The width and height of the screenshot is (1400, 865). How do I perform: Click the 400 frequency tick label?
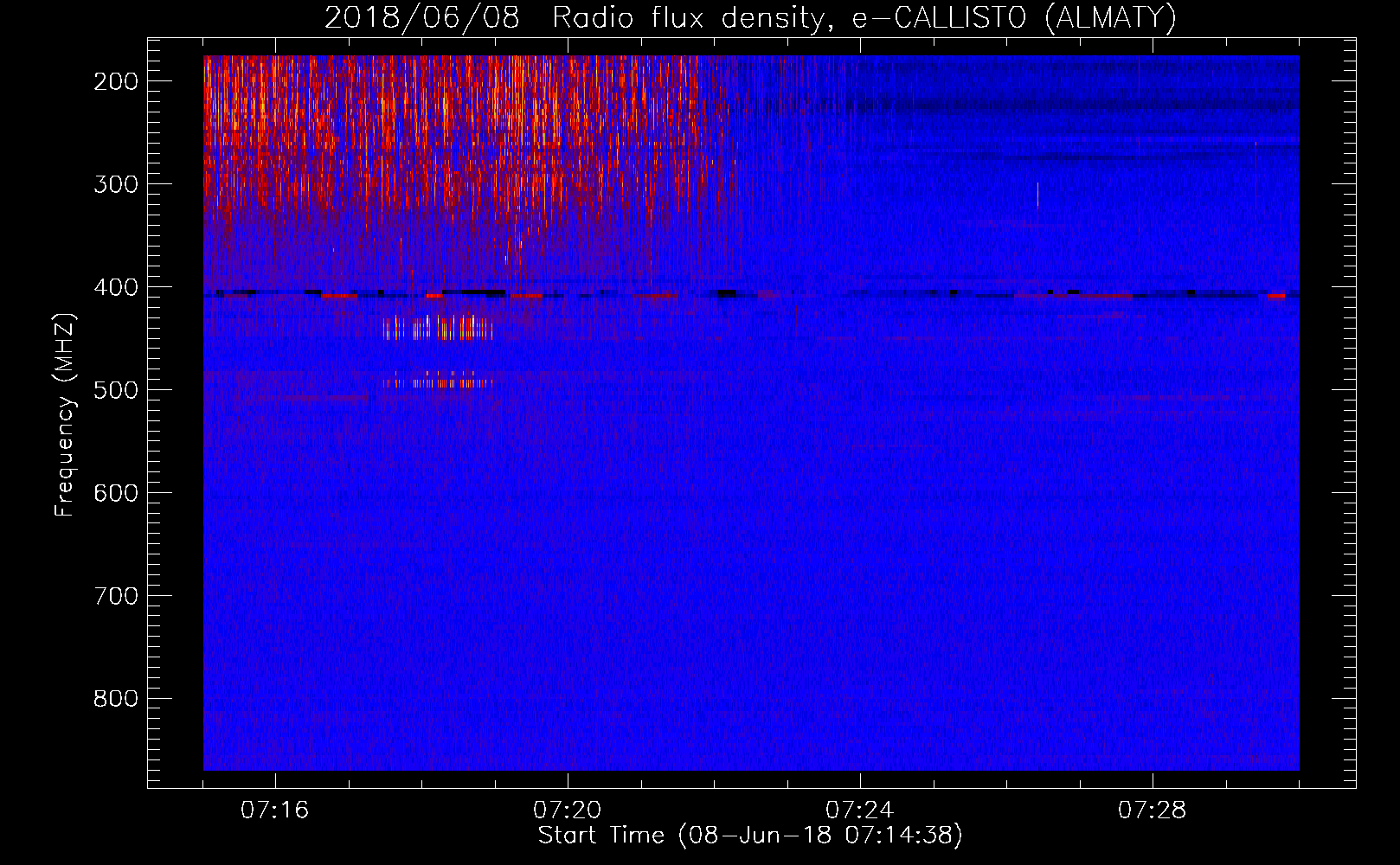coord(116,288)
